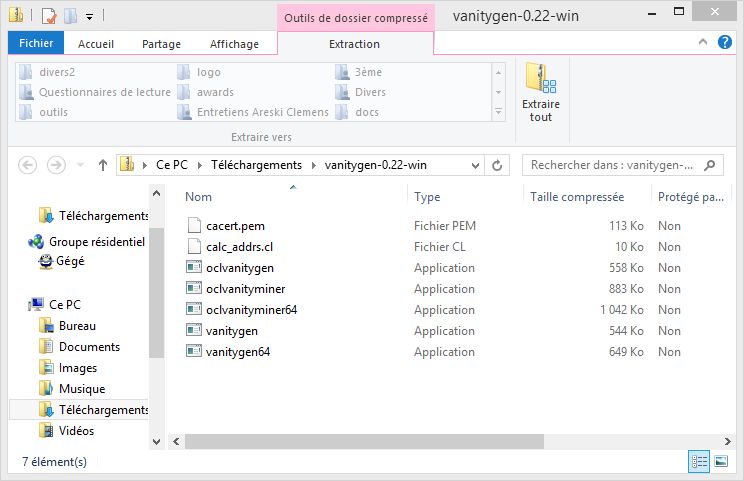Choose docs as extraction destination
This screenshot has width=744, height=481.
(x=366, y=112)
